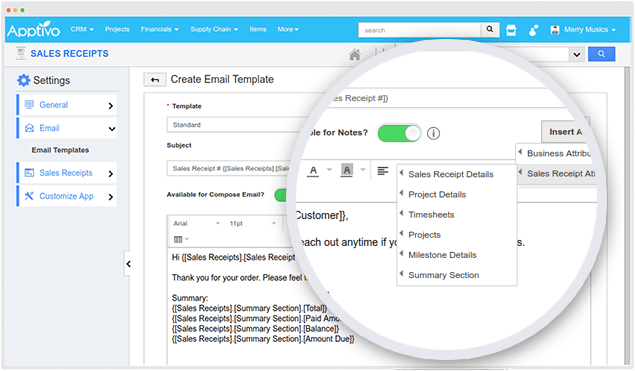Click the magnifier search button in the header
This screenshot has width=635, height=371.
[x=490, y=30]
